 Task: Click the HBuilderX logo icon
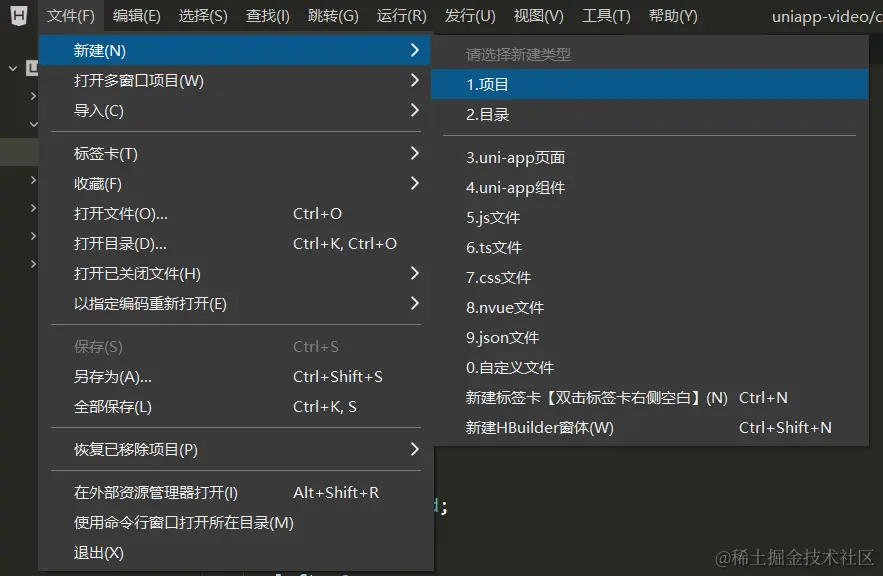pos(19,15)
